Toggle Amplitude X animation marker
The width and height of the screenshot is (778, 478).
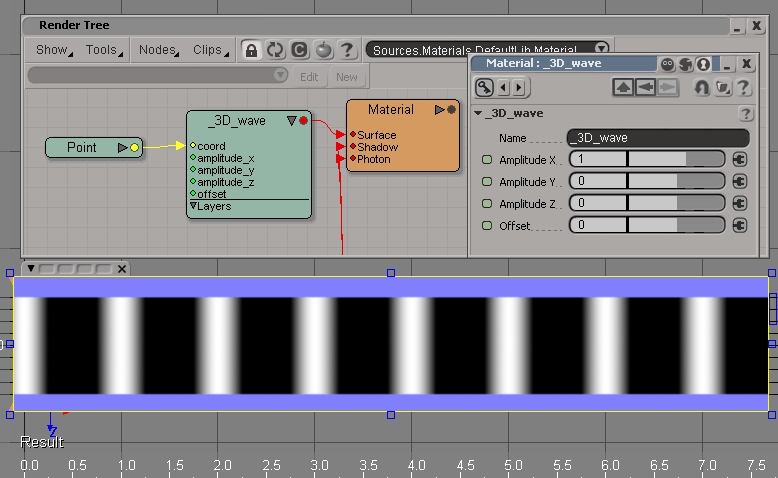coord(487,160)
